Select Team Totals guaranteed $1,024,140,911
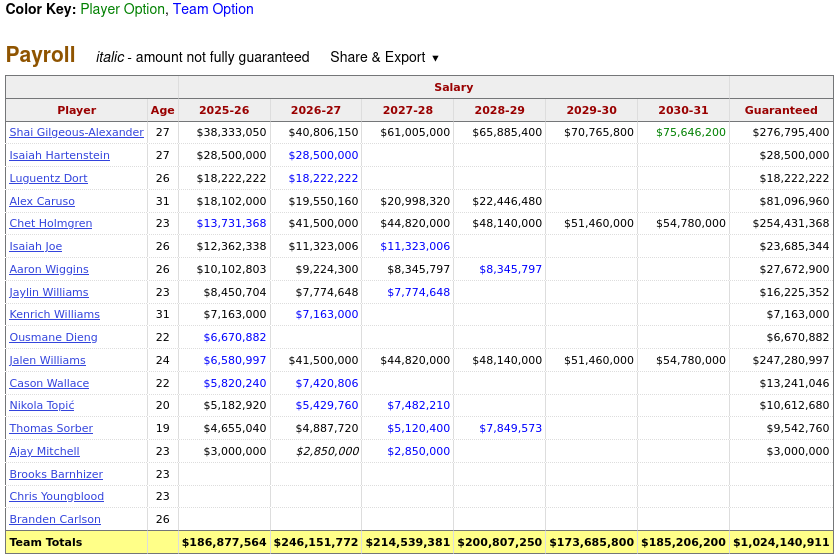 [781, 543]
